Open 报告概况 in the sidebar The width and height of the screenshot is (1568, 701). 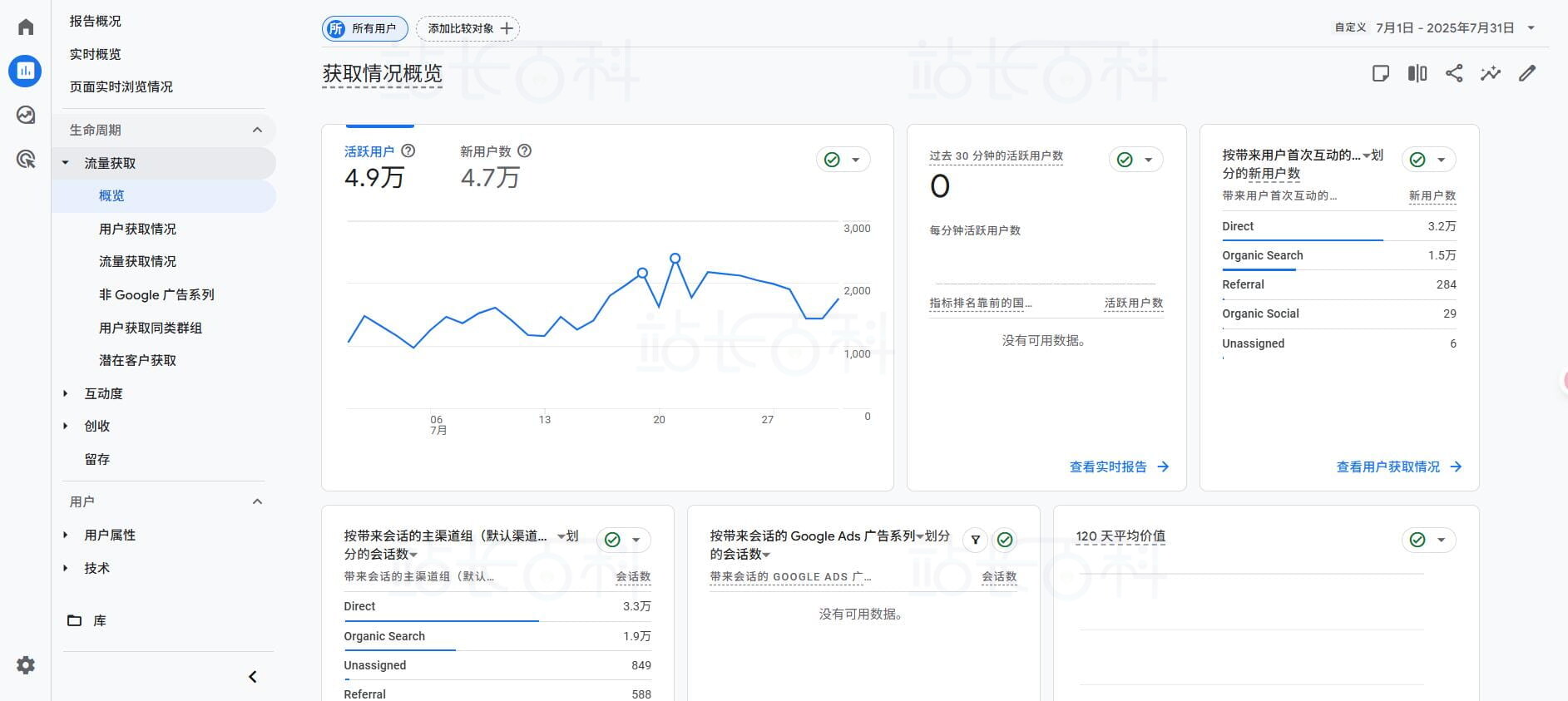[x=95, y=21]
